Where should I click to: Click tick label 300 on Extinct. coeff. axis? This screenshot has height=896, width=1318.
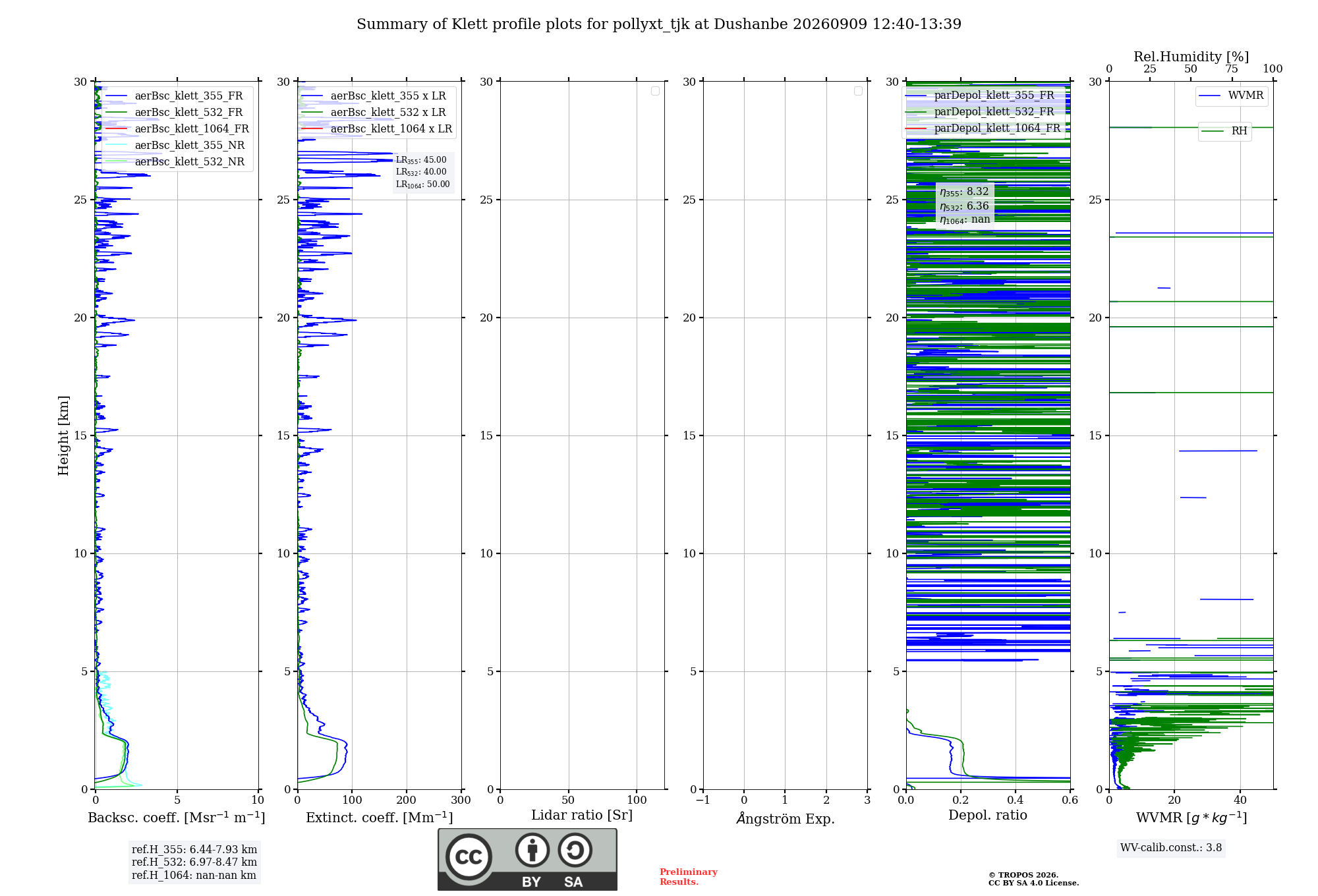pos(461,800)
